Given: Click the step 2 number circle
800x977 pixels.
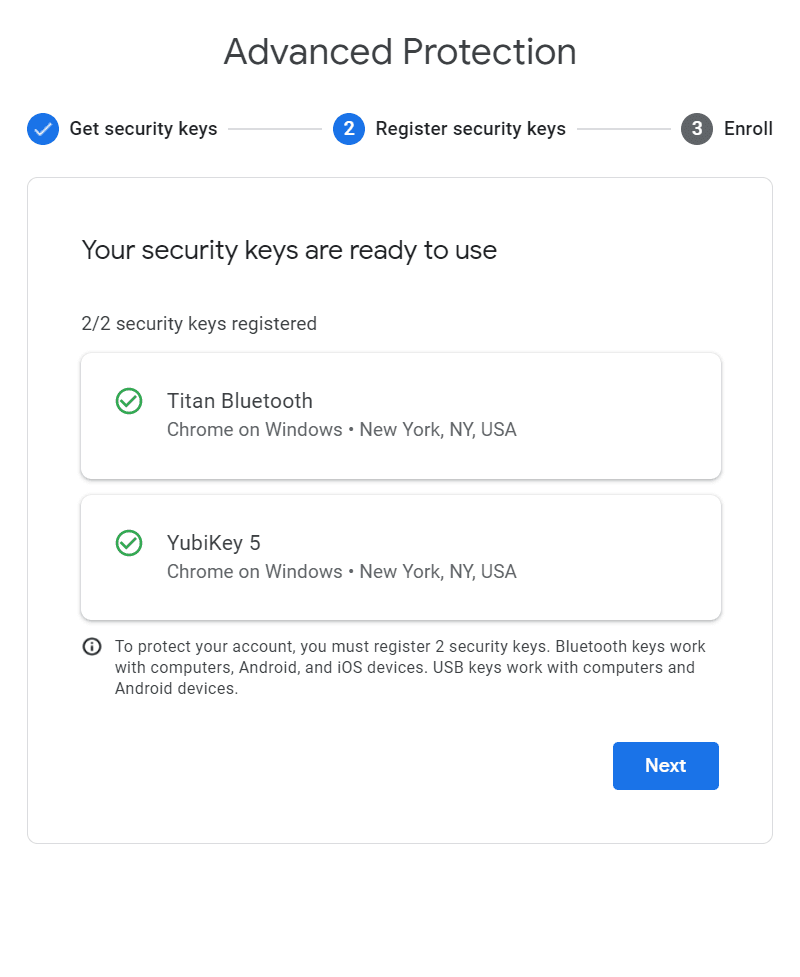Looking at the screenshot, I should click(x=349, y=129).
